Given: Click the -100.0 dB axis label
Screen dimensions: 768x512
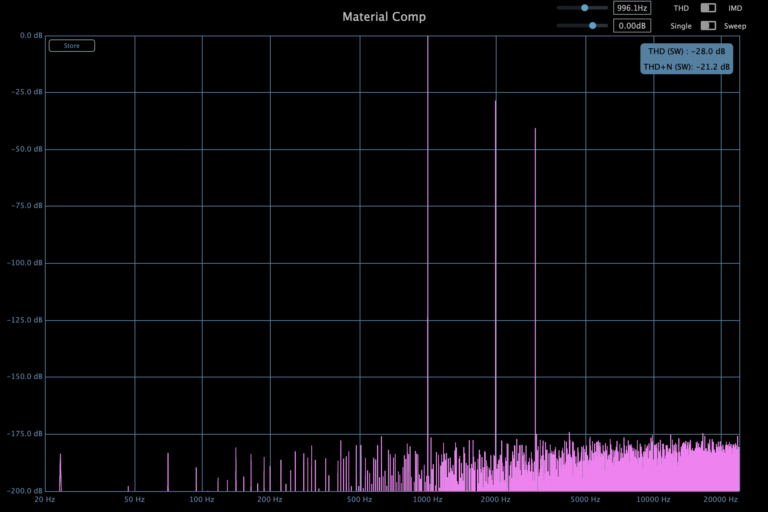Looking at the screenshot, I should 20,263.
